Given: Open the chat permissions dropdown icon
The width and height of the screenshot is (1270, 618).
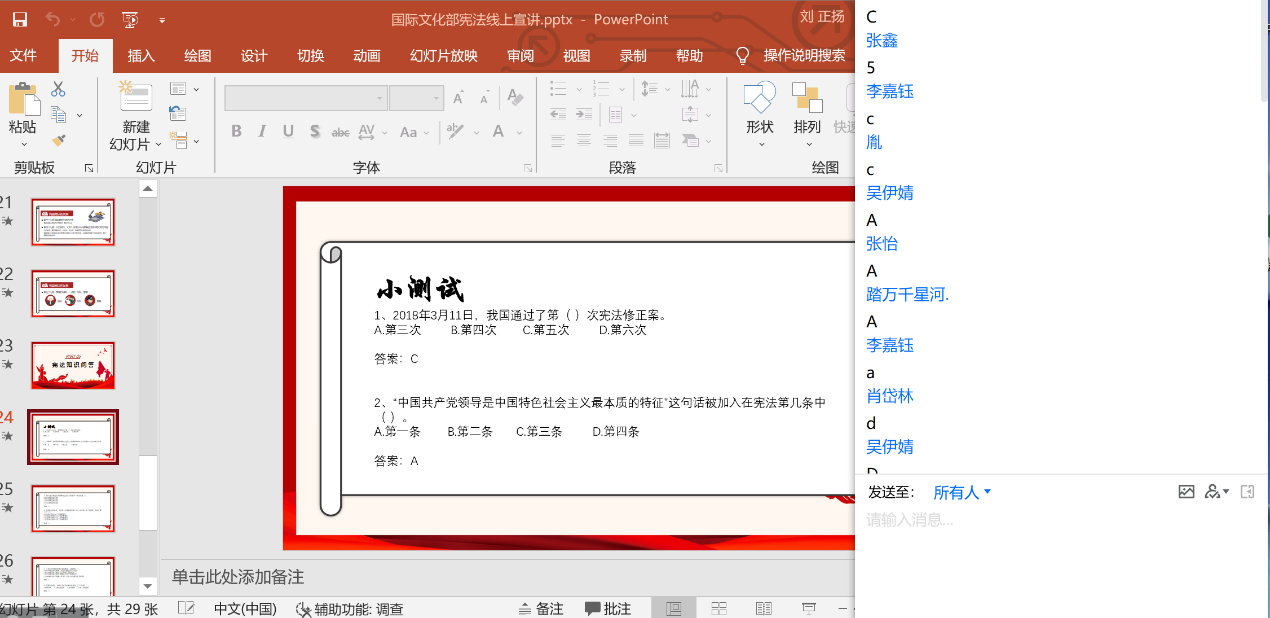Looking at the screenshot, I should [x=1217, y=492].
